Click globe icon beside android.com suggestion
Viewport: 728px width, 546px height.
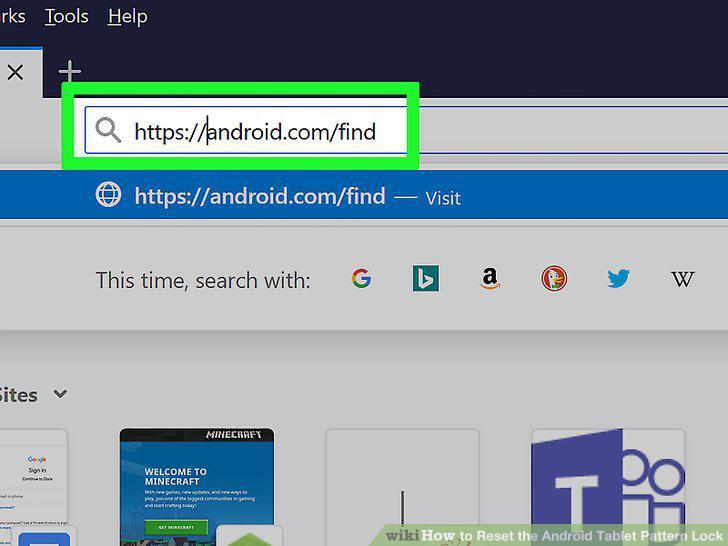(x=108, y=195)
